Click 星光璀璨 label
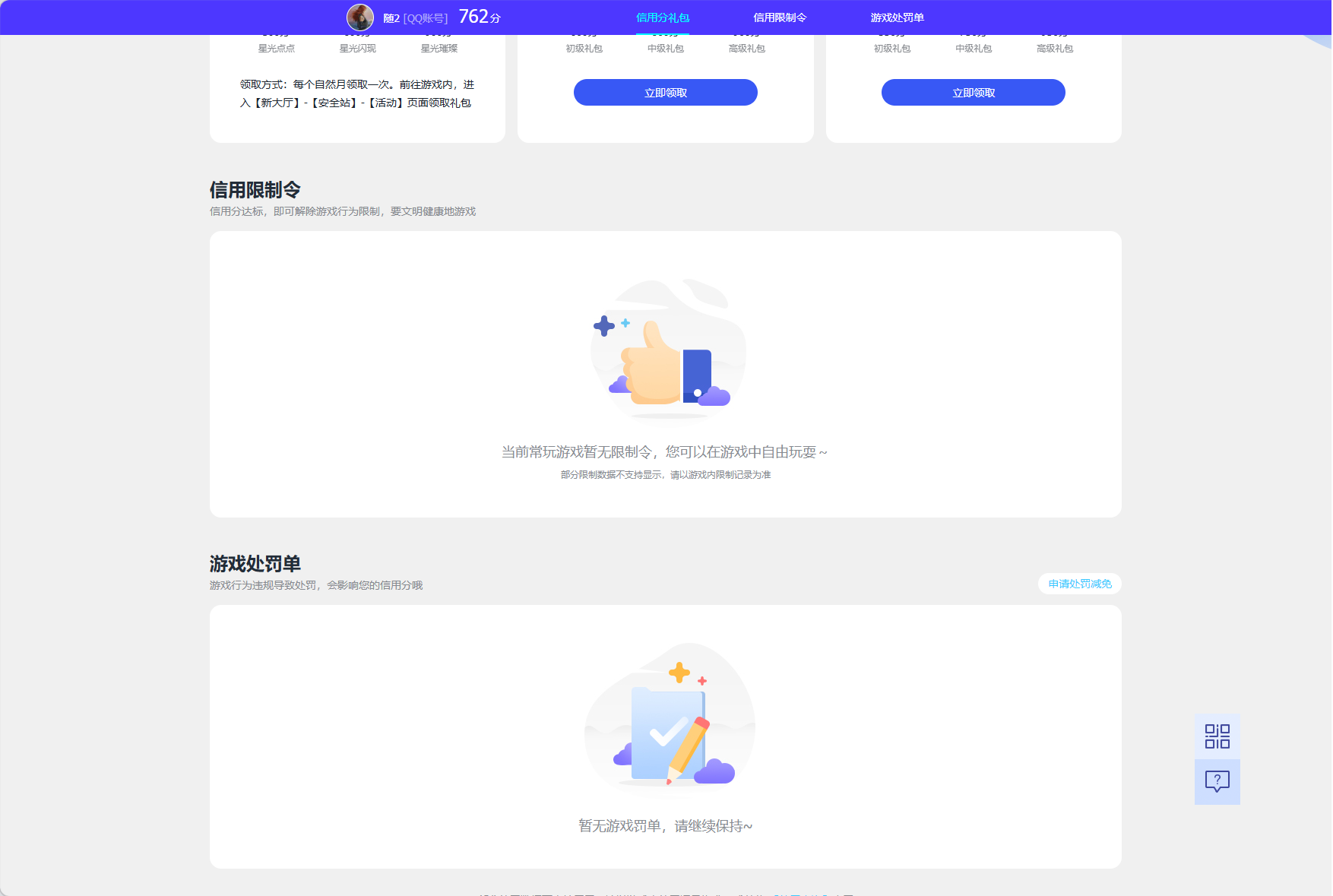 (x=439, y=49)
